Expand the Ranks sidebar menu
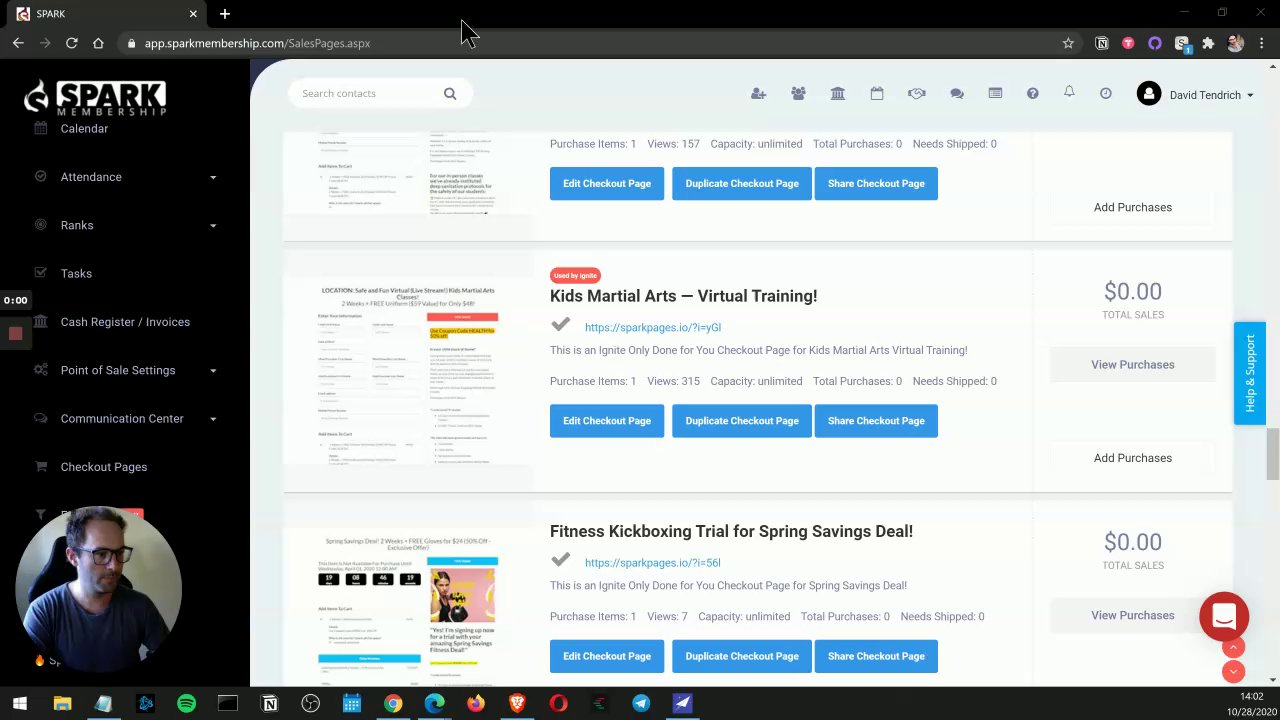 coord(125,225)
